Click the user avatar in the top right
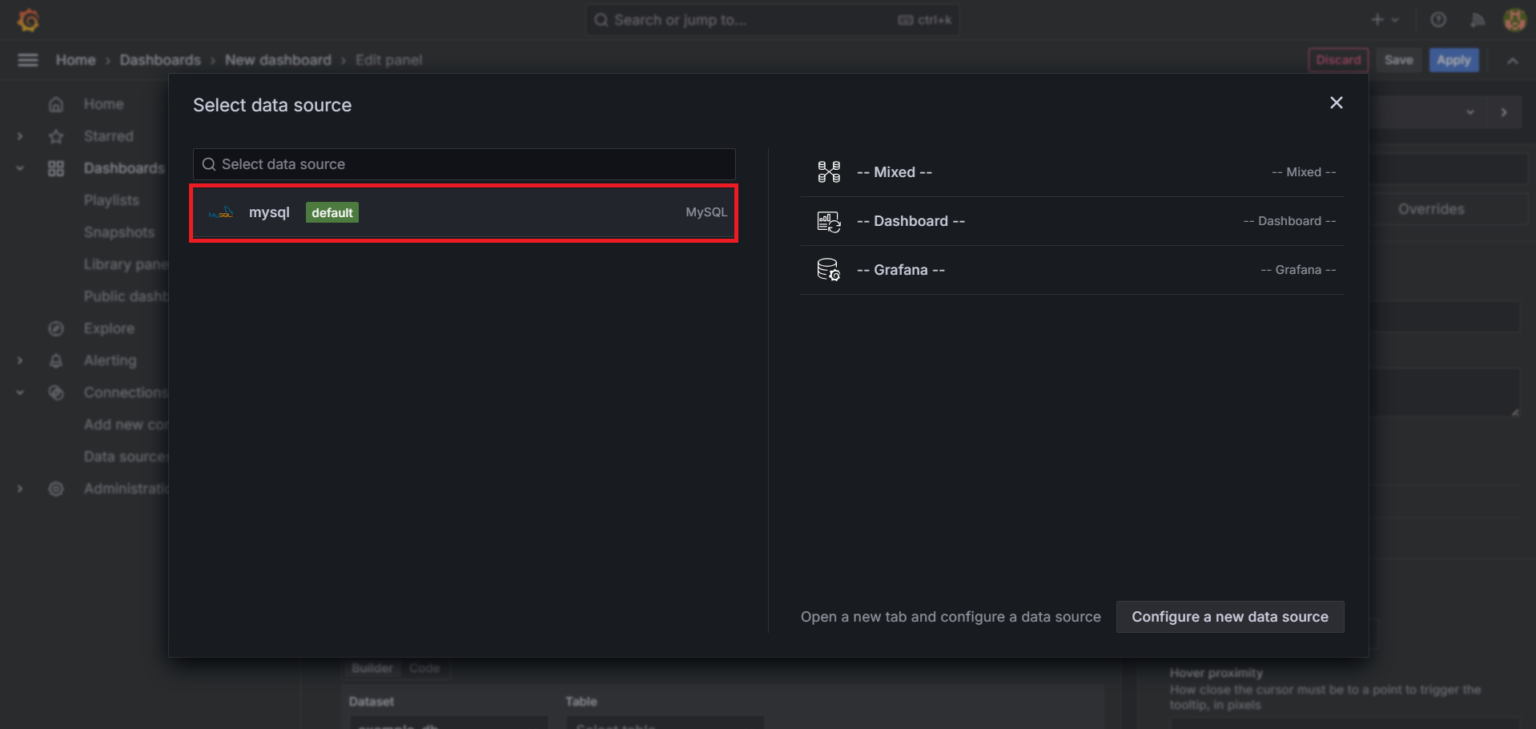This screenshot has height=729, width=1536. pos(1514,19)
